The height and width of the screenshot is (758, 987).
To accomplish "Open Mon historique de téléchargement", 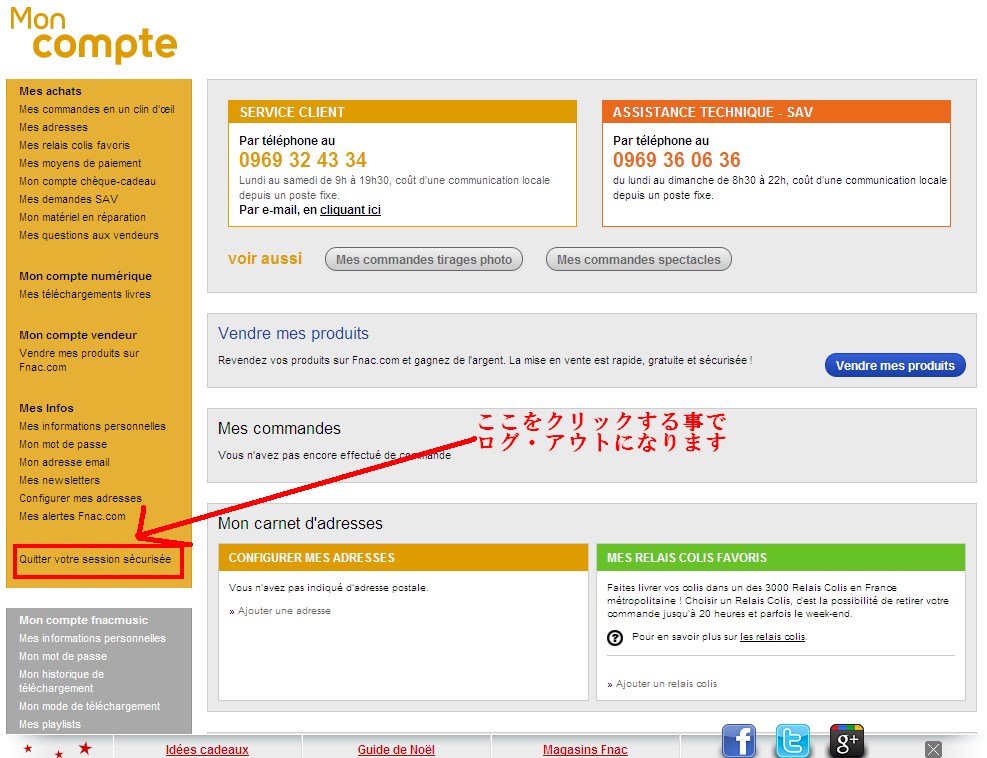I will pos(62,681).
